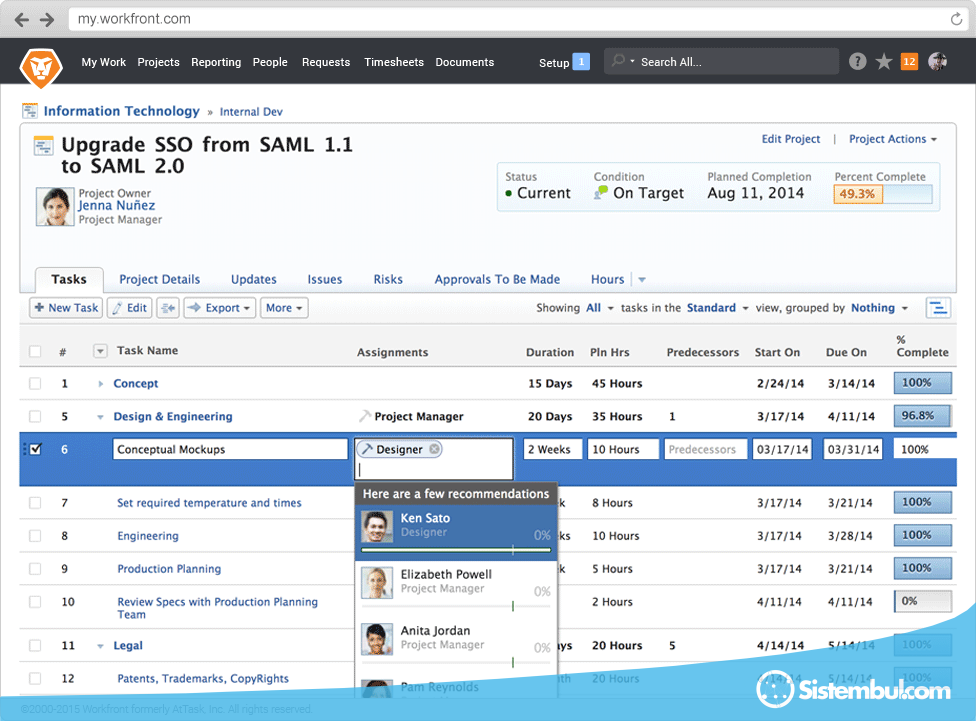Viewport: 976px width, 721px height.
Task: Click the Edit button in toolbar
Action: tap(129, 308)
